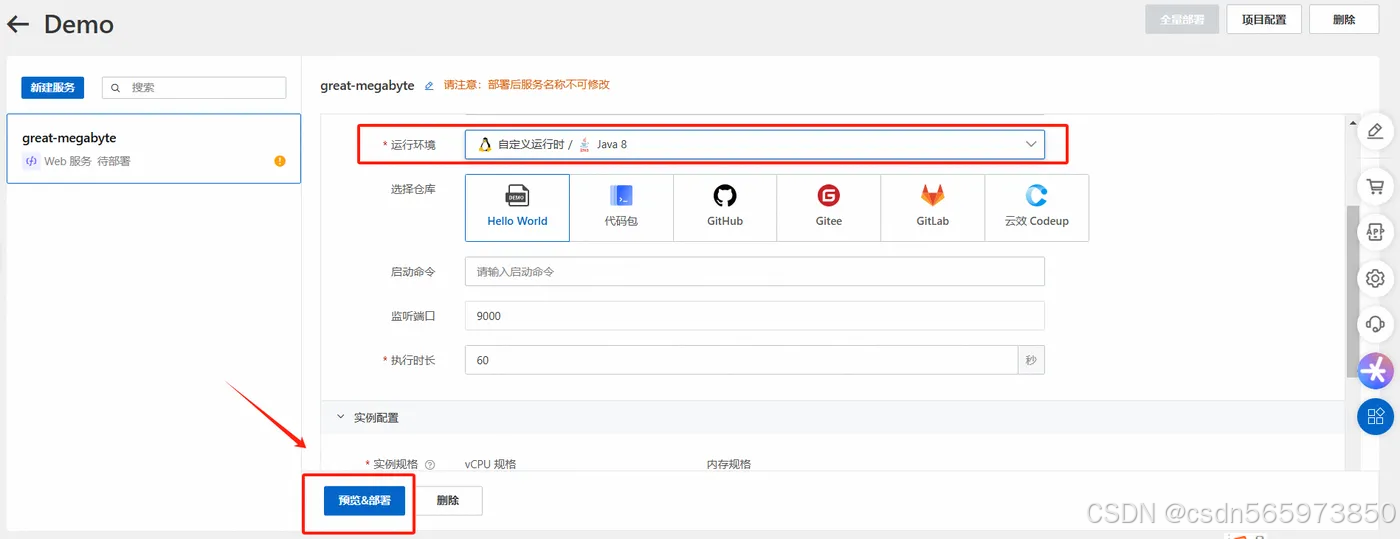Select the Hello World demo repository
1400x539 pixels.
tap(517, 208)
